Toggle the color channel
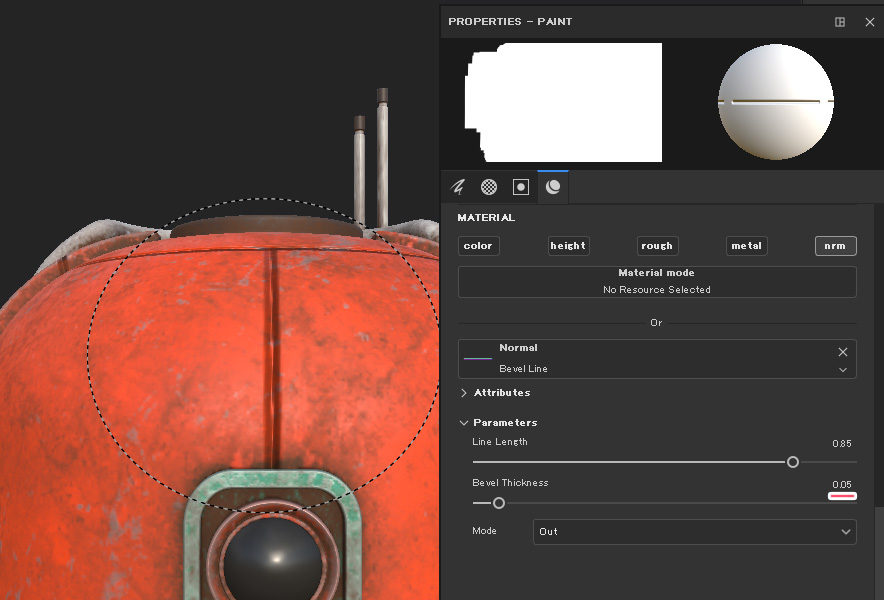884x600 pixels. (x=478, y=246)
